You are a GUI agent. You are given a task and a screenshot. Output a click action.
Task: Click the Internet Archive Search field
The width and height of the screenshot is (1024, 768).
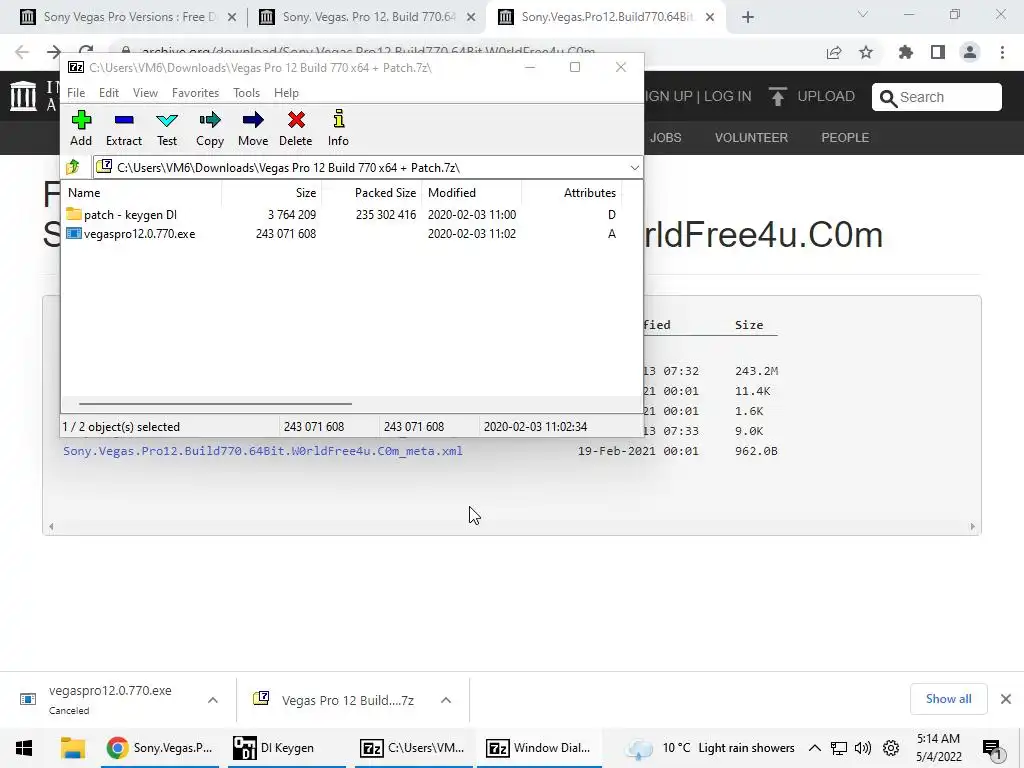936,97
